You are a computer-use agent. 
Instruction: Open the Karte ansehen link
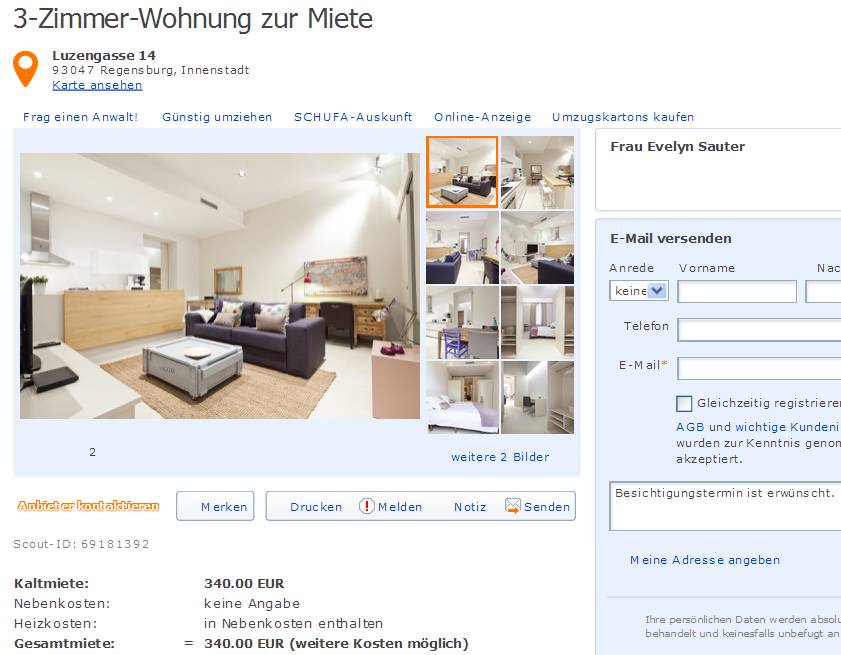click(x=97, y=85)
